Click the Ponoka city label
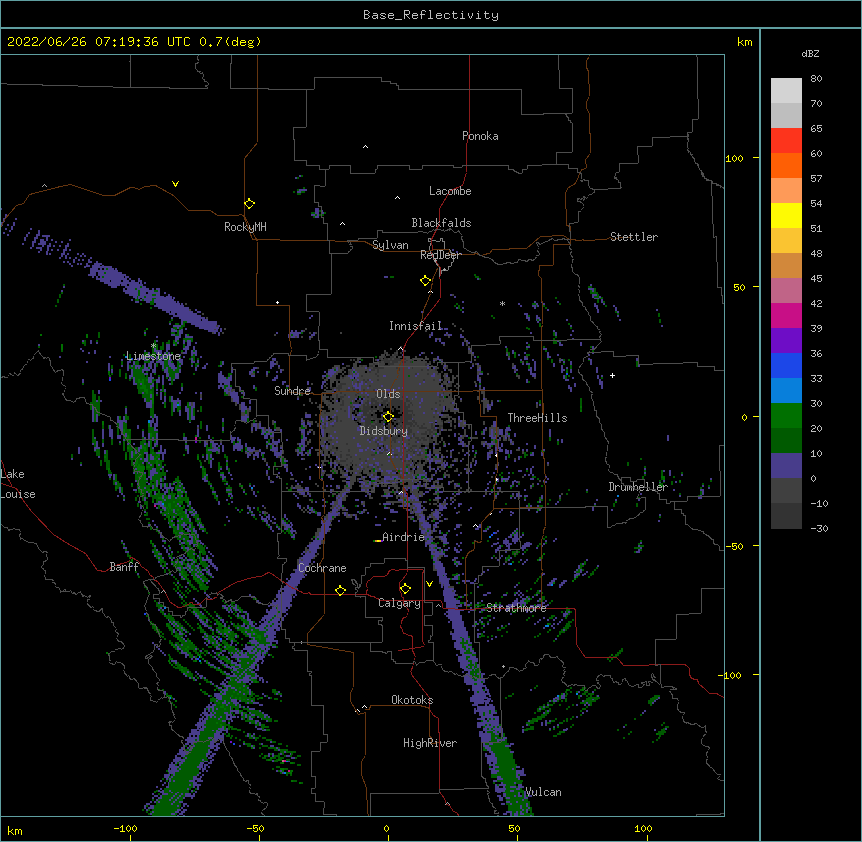Image resolution: width=862 pixels, height=842 pixels. click(x=480, y=136)
